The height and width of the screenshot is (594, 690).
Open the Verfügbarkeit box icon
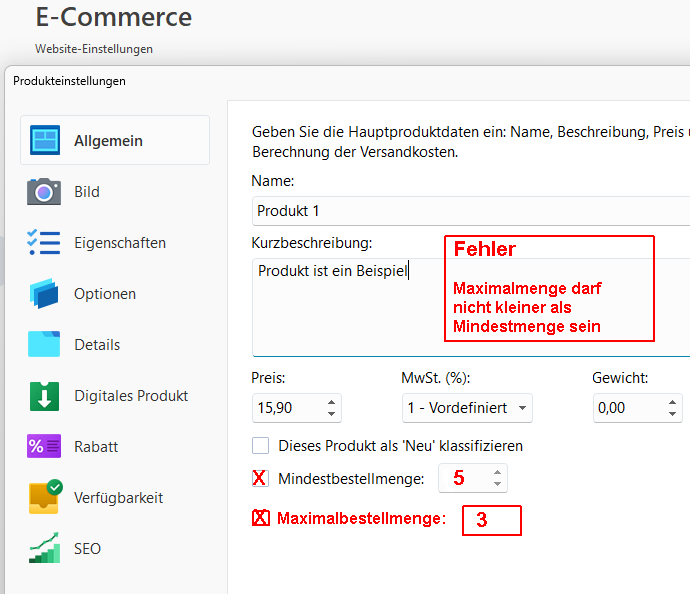point(45,497)
